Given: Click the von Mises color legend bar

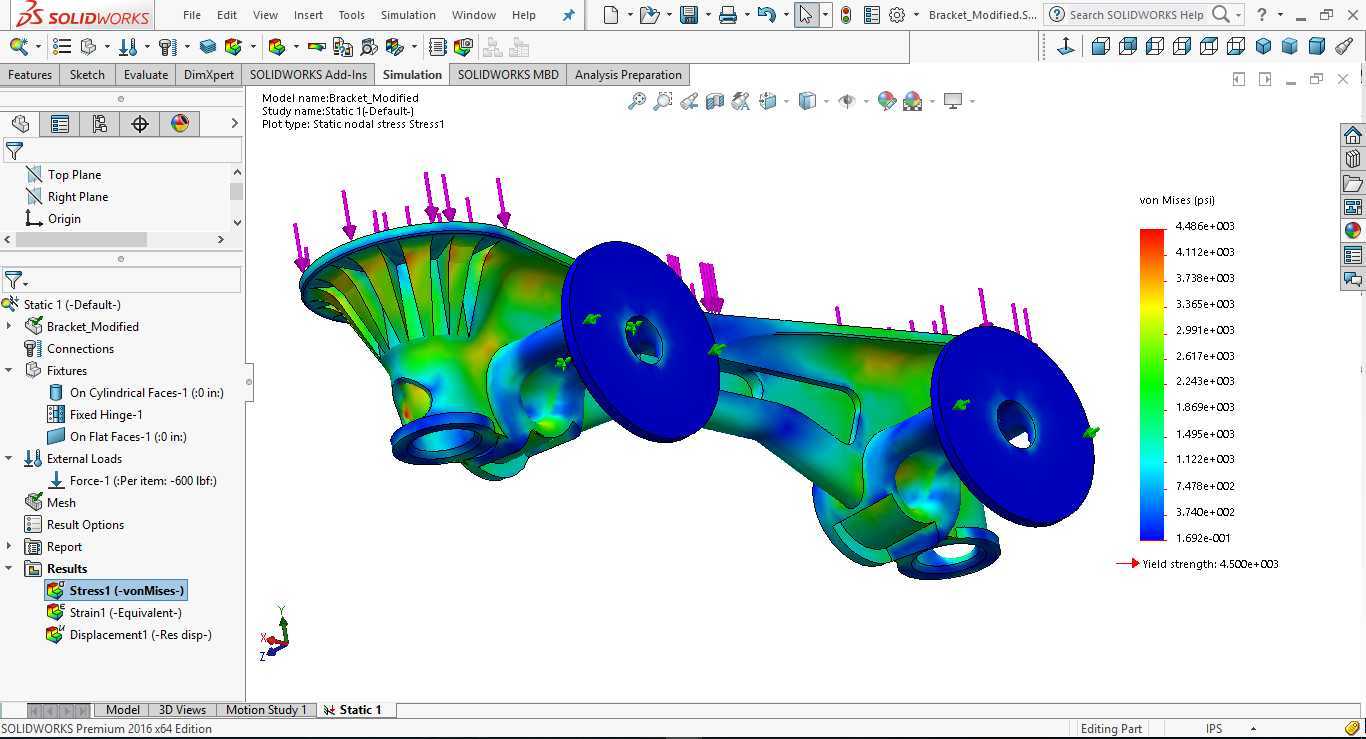Looking at the screenshot, I should point(1152,385).
